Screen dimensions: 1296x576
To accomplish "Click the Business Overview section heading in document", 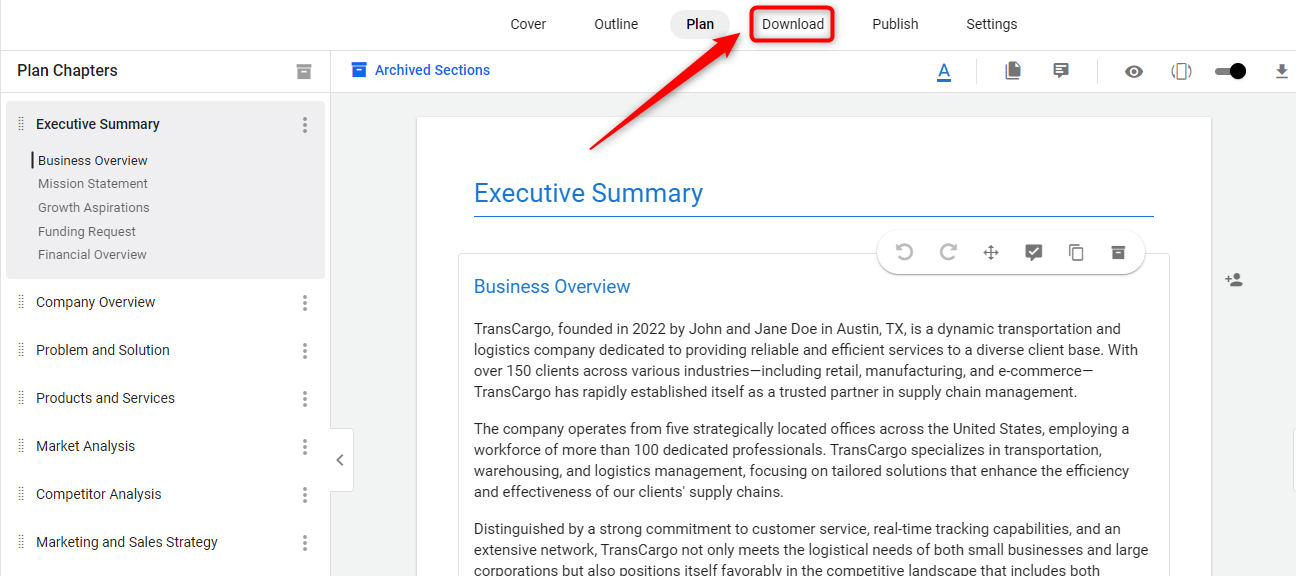I will 552,287.
